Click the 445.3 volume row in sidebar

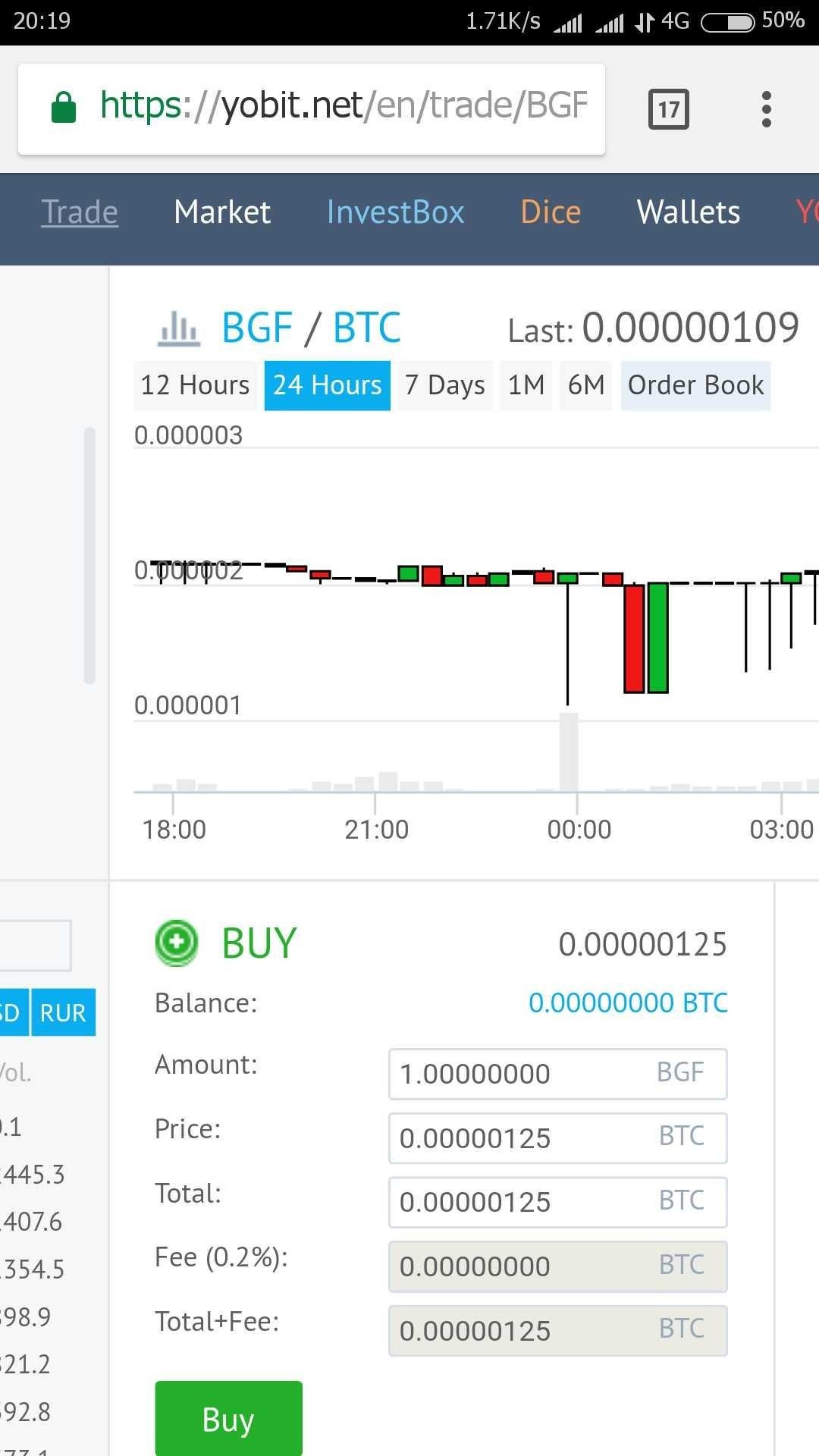[x=33, y=1175]
